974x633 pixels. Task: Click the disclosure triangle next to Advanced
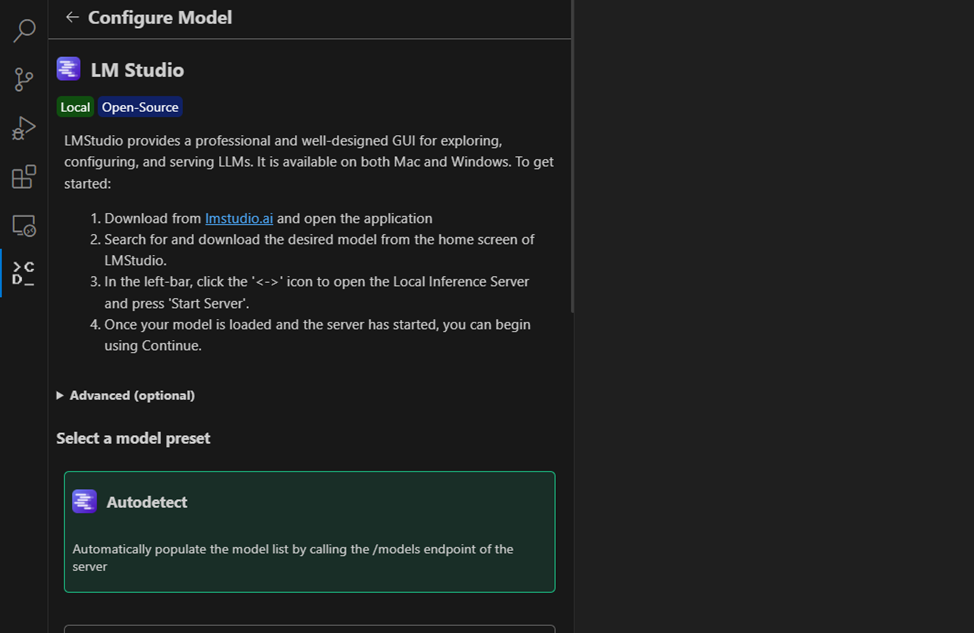(x=59, y=395)
